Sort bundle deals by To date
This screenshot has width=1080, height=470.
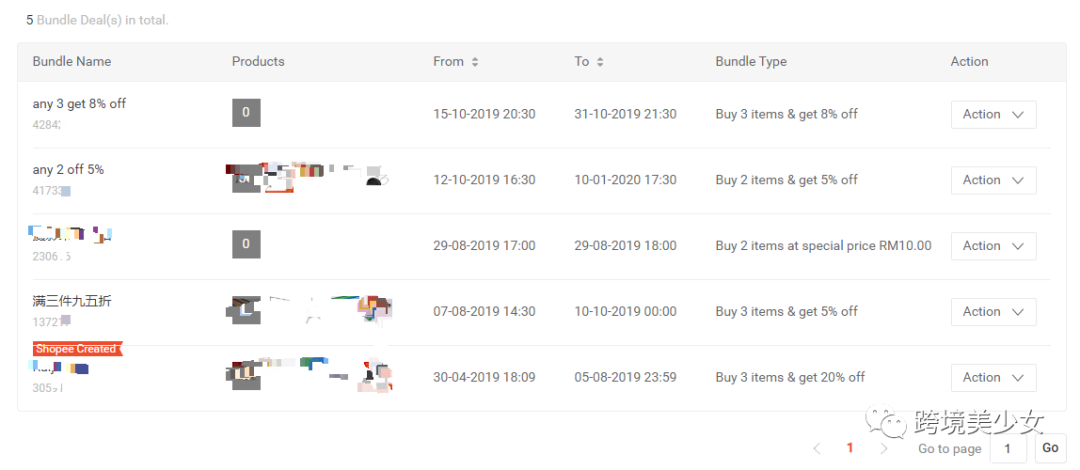(x=600, y=62)
